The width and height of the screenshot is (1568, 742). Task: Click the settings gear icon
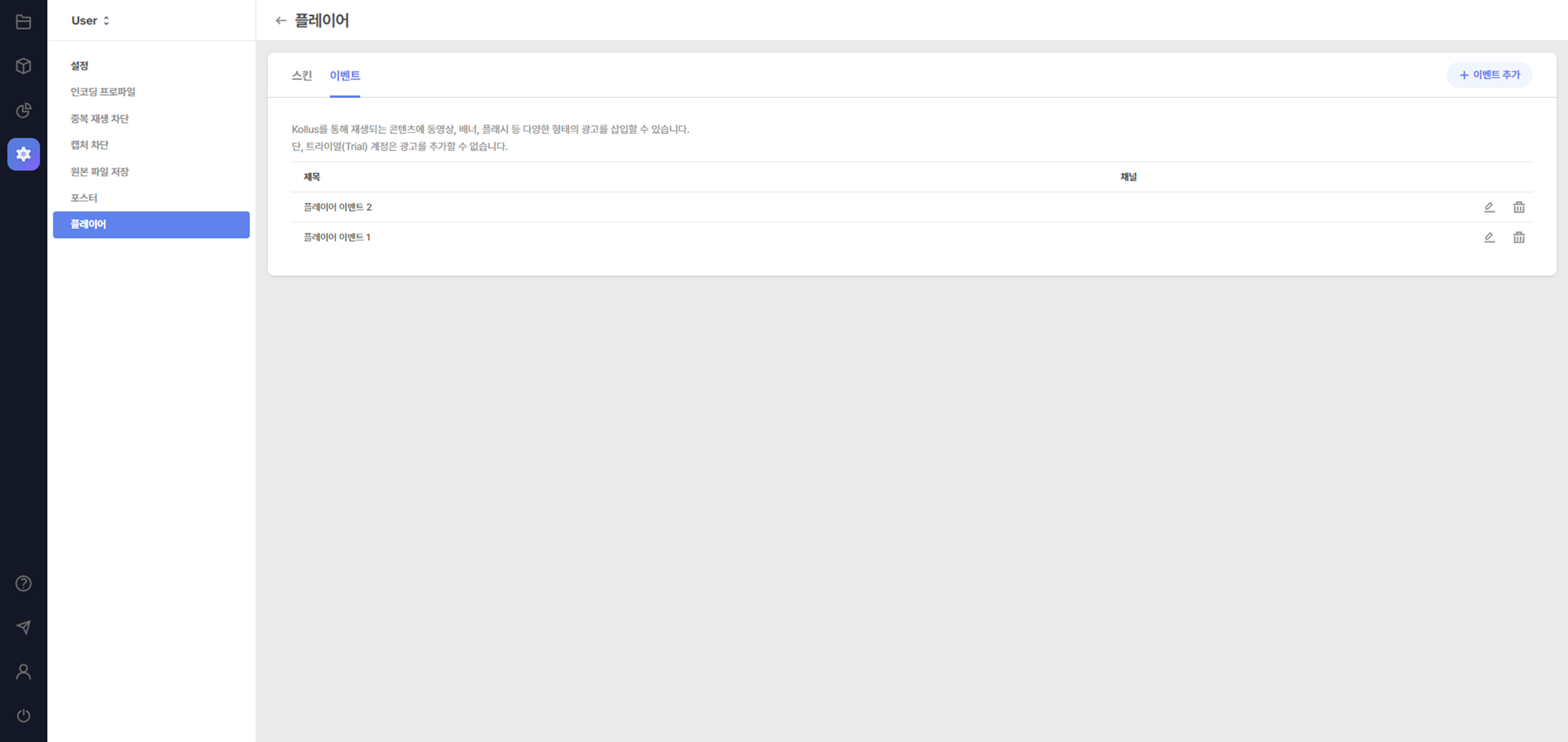(x=24, y=154)
